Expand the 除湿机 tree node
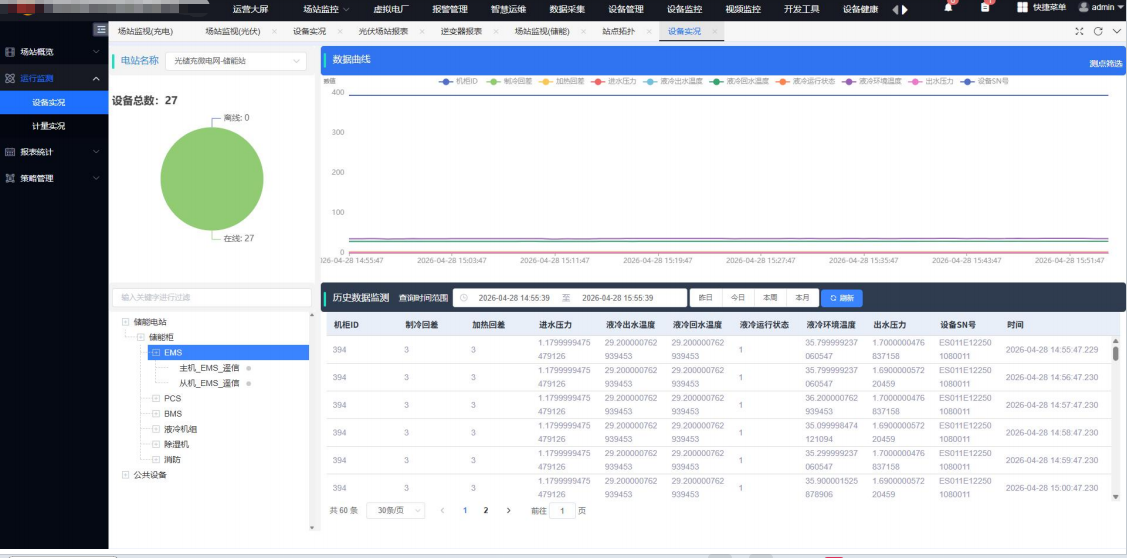The width and height of the screenshot is (1127, 558). [155, 444]
